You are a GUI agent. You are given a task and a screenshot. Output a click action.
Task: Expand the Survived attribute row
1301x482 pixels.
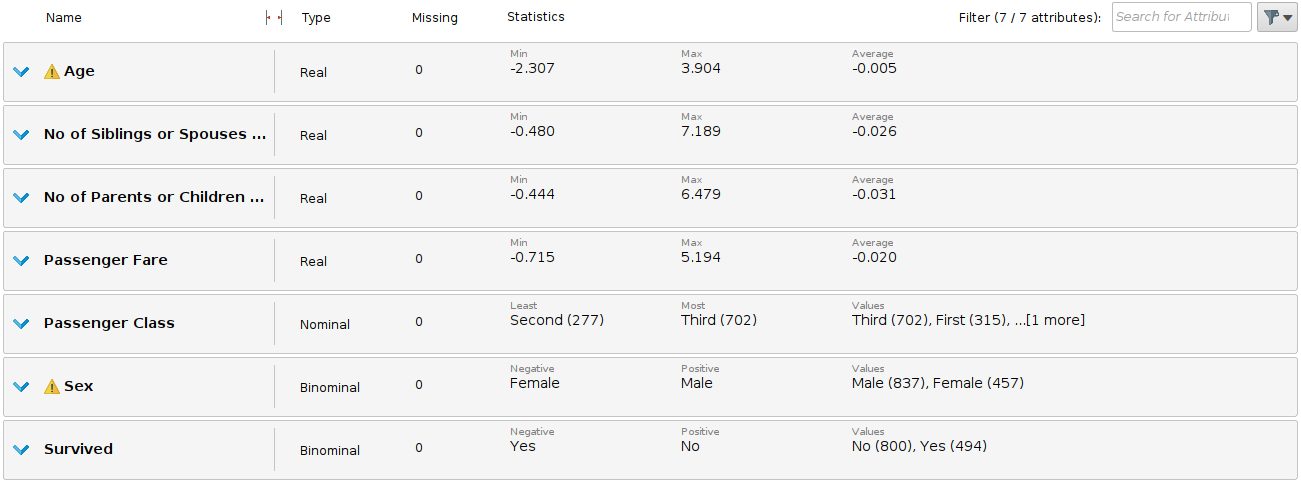tap(21, 450)
